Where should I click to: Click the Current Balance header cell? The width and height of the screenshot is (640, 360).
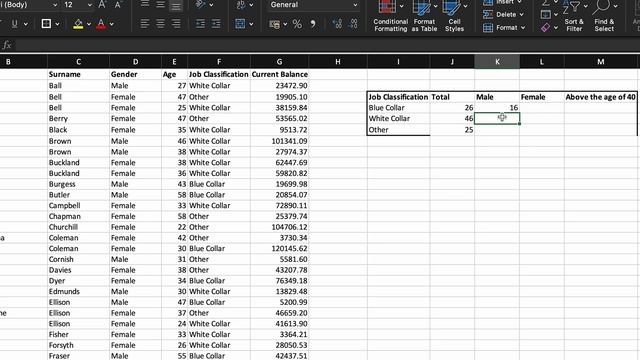280,74
